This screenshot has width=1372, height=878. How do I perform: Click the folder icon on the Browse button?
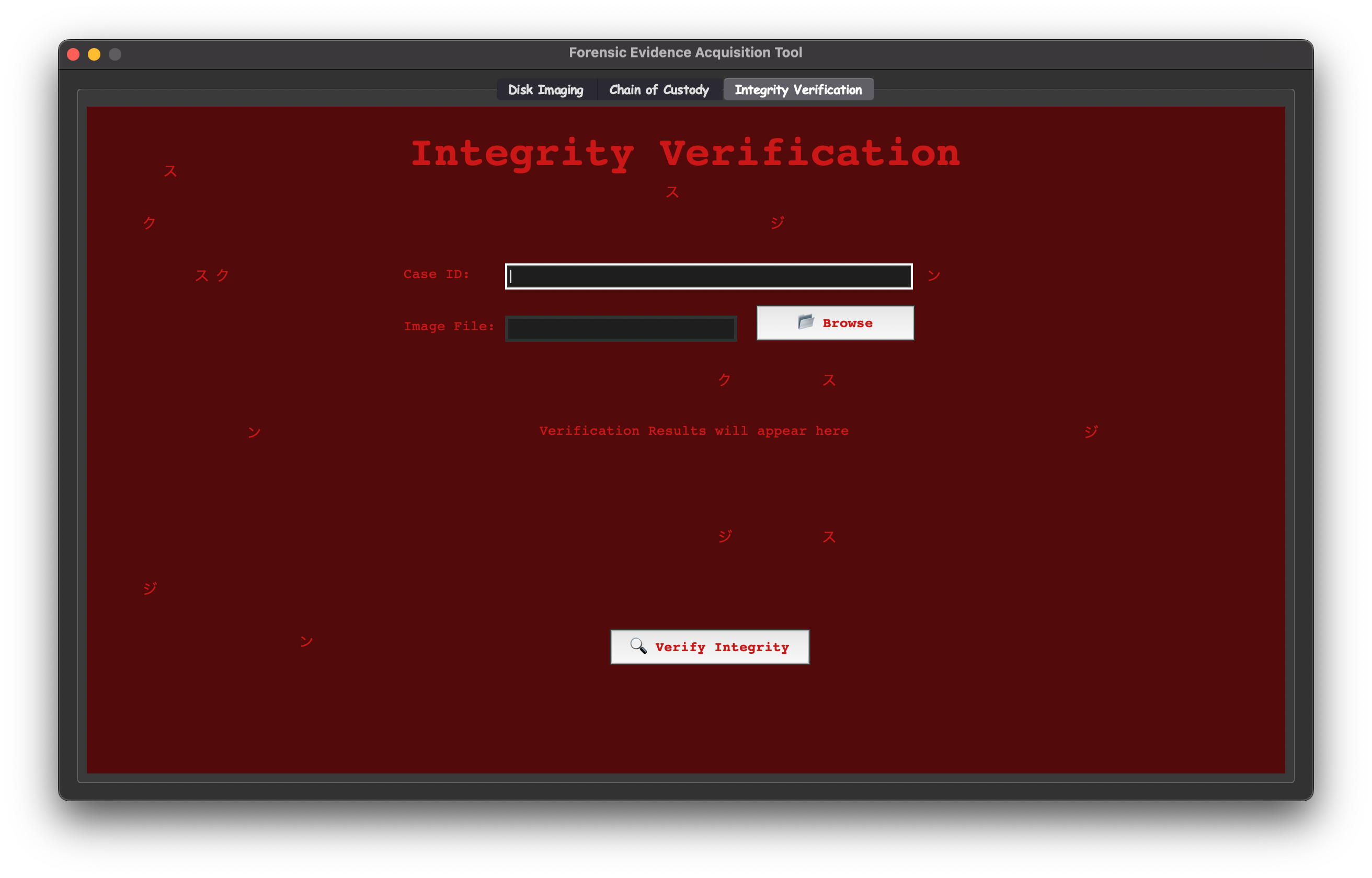[804, 322]
